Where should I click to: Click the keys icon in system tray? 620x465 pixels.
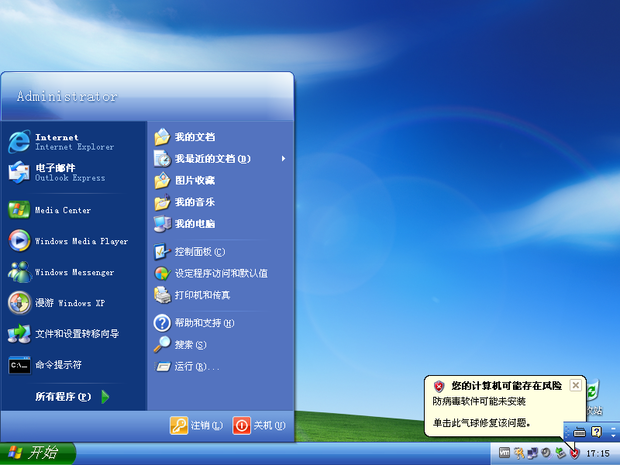[x=519, y=453]
